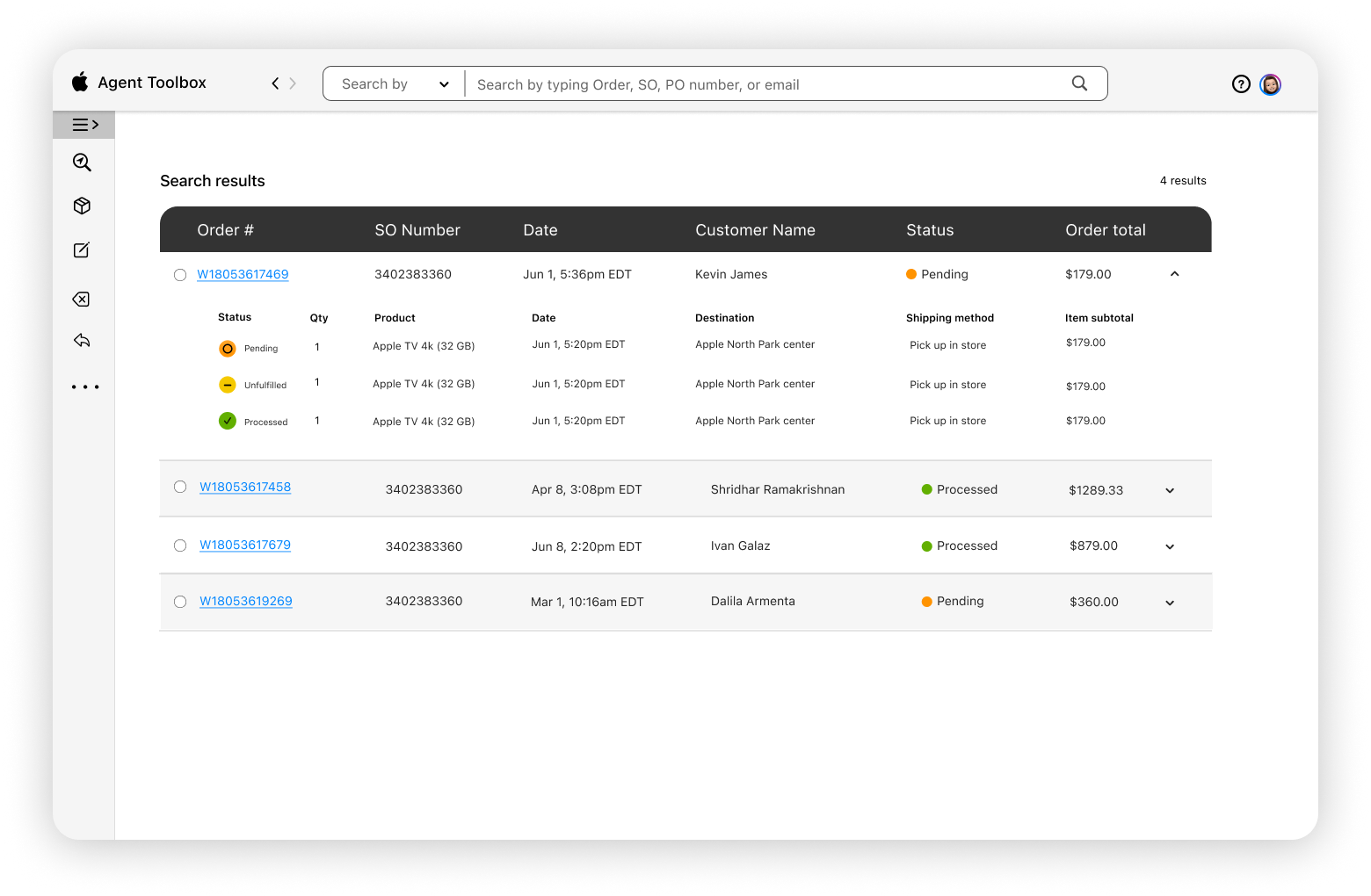This screenshot has width=1371, height=896.
Task: Collapse the Kevin James order details
Action: [x=1174, y=274]
